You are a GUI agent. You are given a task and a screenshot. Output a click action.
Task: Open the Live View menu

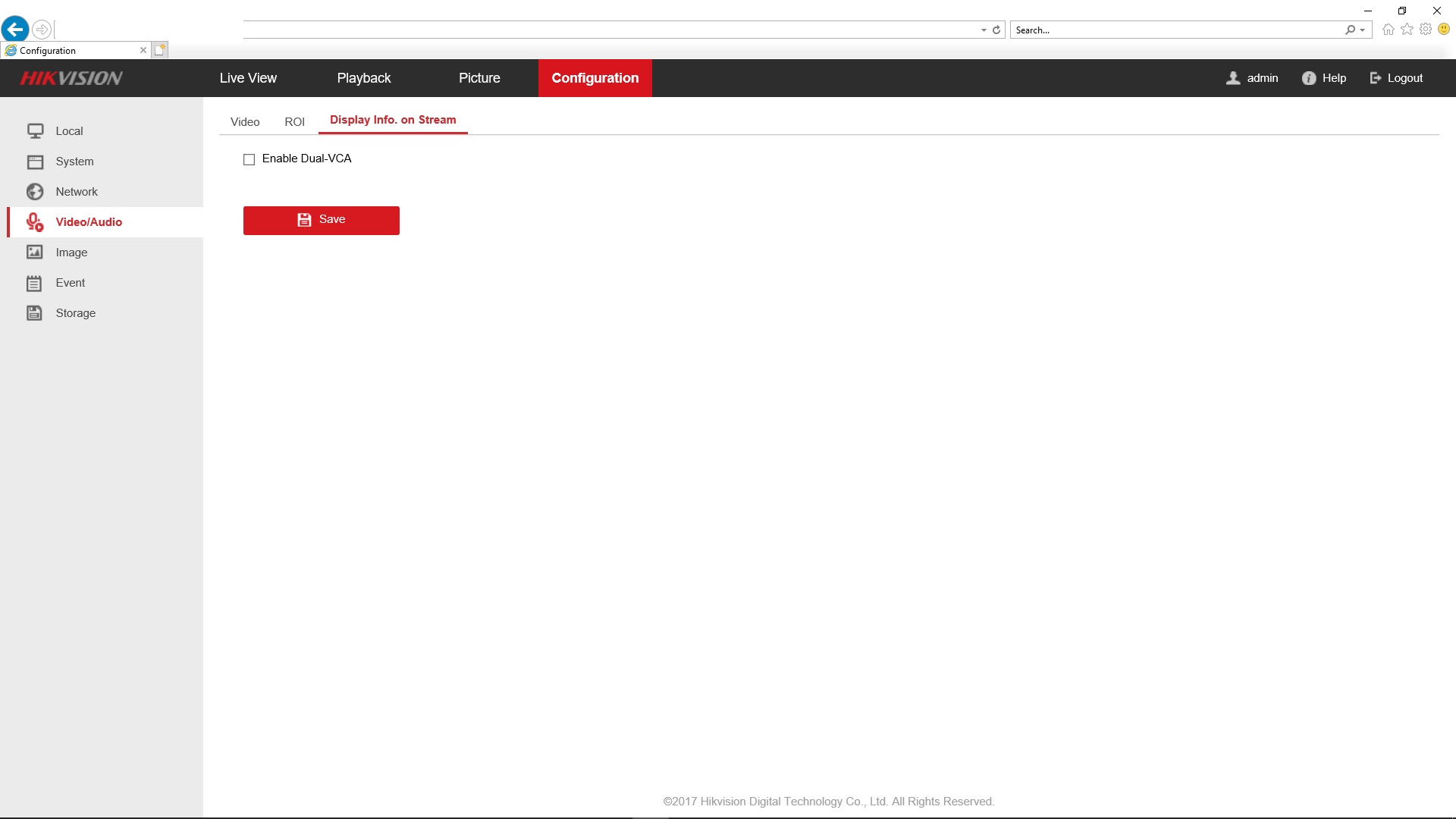[x=248, y=78]
